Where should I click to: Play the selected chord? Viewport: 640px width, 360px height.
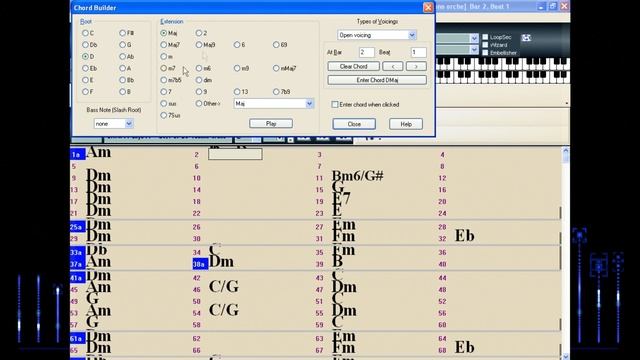271,123
